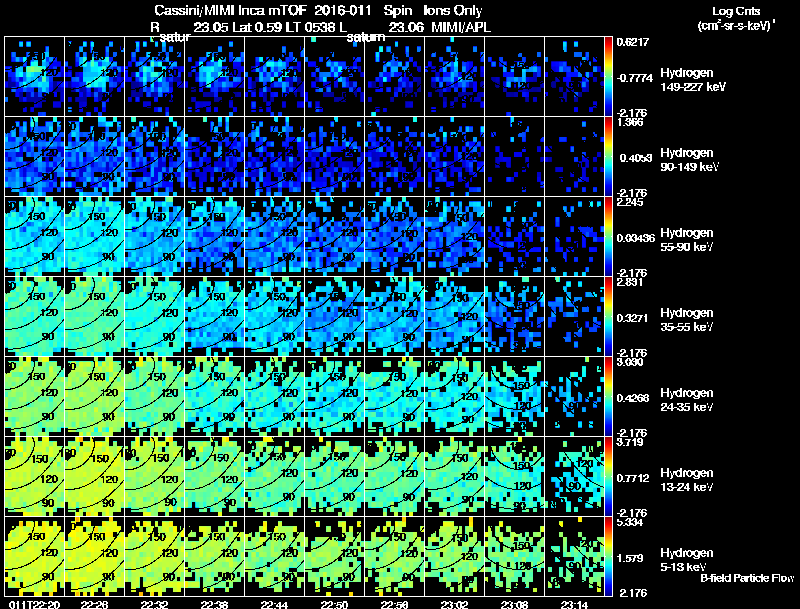The height and width of the screenshot is (609, 800).
Task: Click the B-field Particle Flow label
Action: (746, 578)
